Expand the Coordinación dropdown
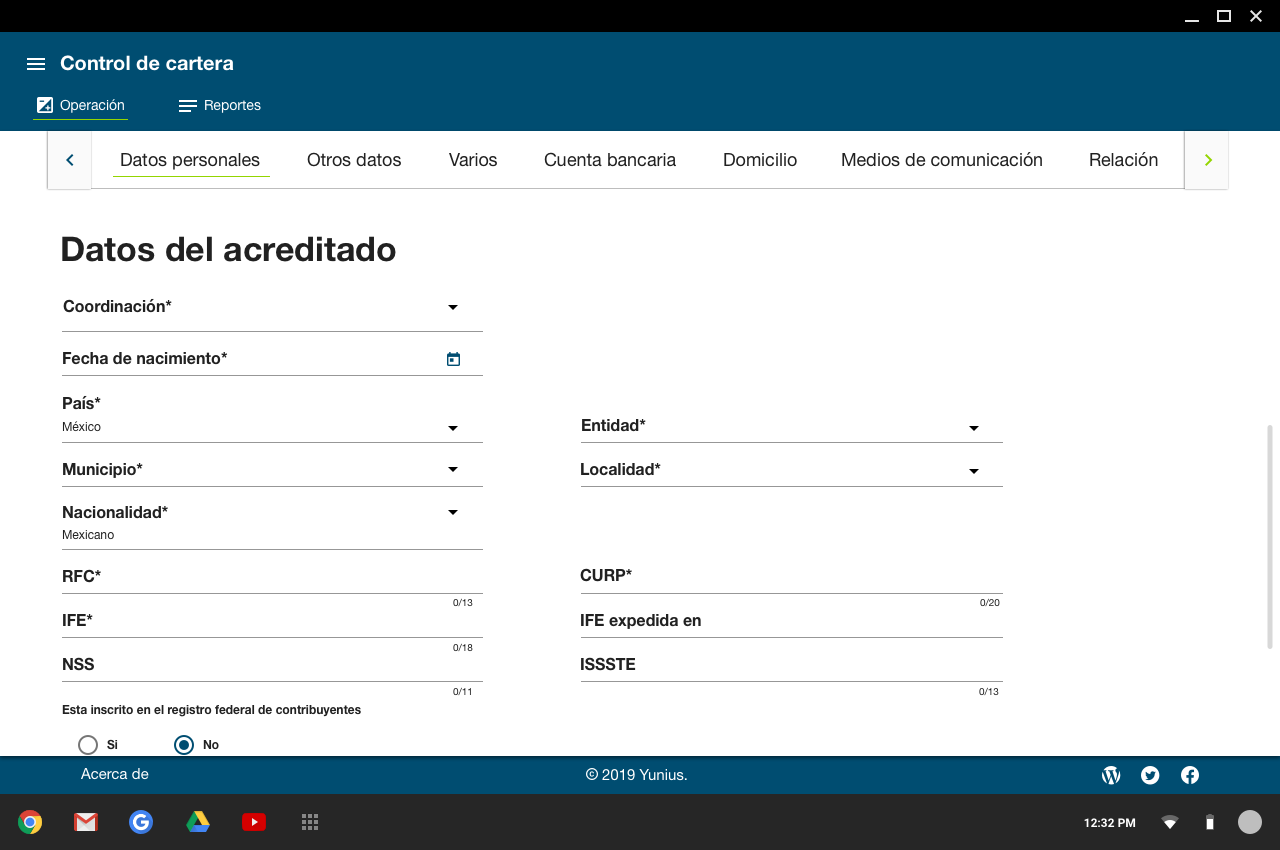 tap(452, 308)
